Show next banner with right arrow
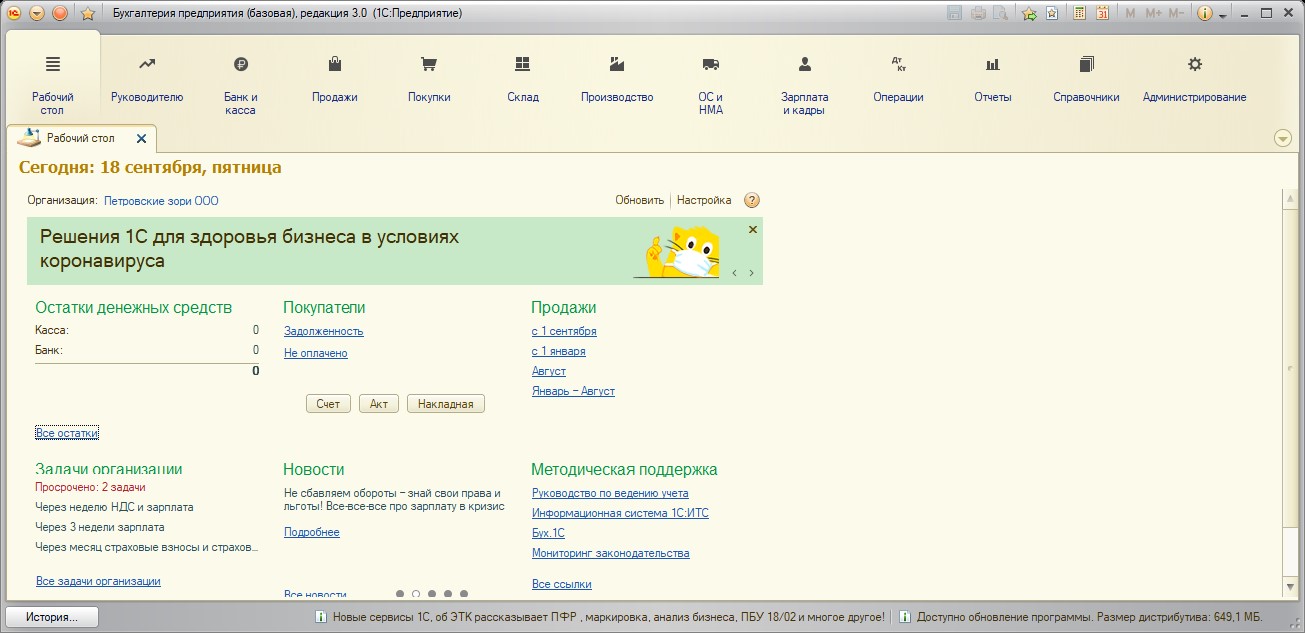1305x633 pixels. pyautogui.click(x=751, y=273)
